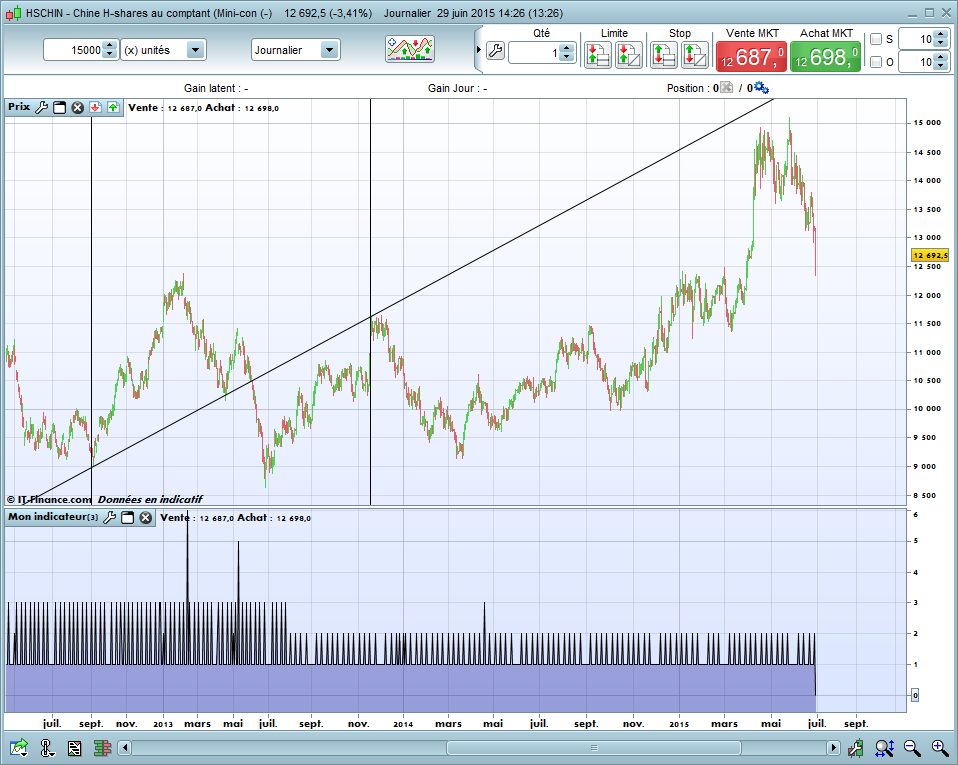Click the HSCHIN window title candlestick icon
958x765 pixels.
click(x=14, y=13)
